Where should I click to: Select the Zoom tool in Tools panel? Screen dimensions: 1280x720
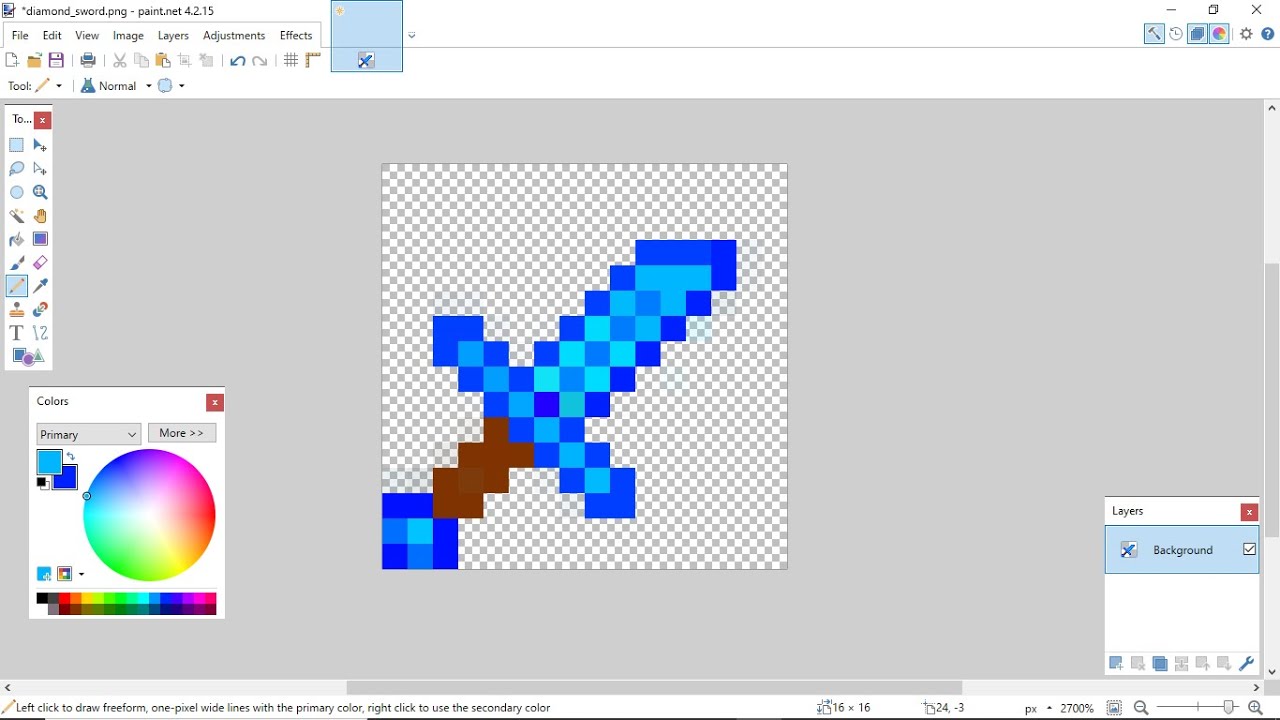pyautogui.click(x=41, y=193)
